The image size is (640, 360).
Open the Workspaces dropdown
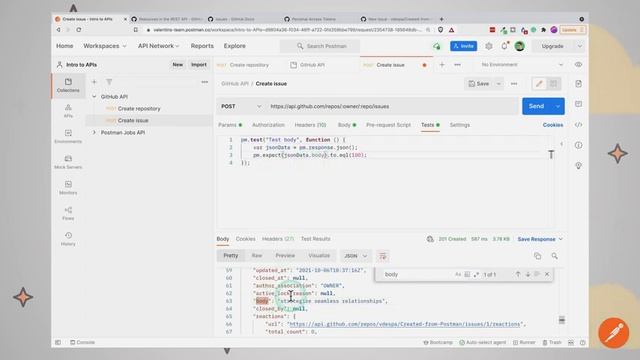tap(105, 46)
